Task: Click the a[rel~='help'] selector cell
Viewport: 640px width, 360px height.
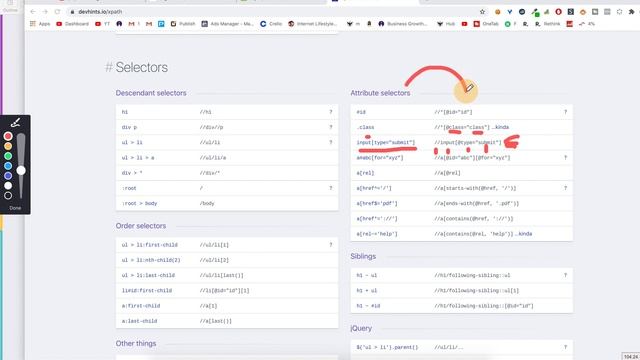Action: (x=377, y=234)
